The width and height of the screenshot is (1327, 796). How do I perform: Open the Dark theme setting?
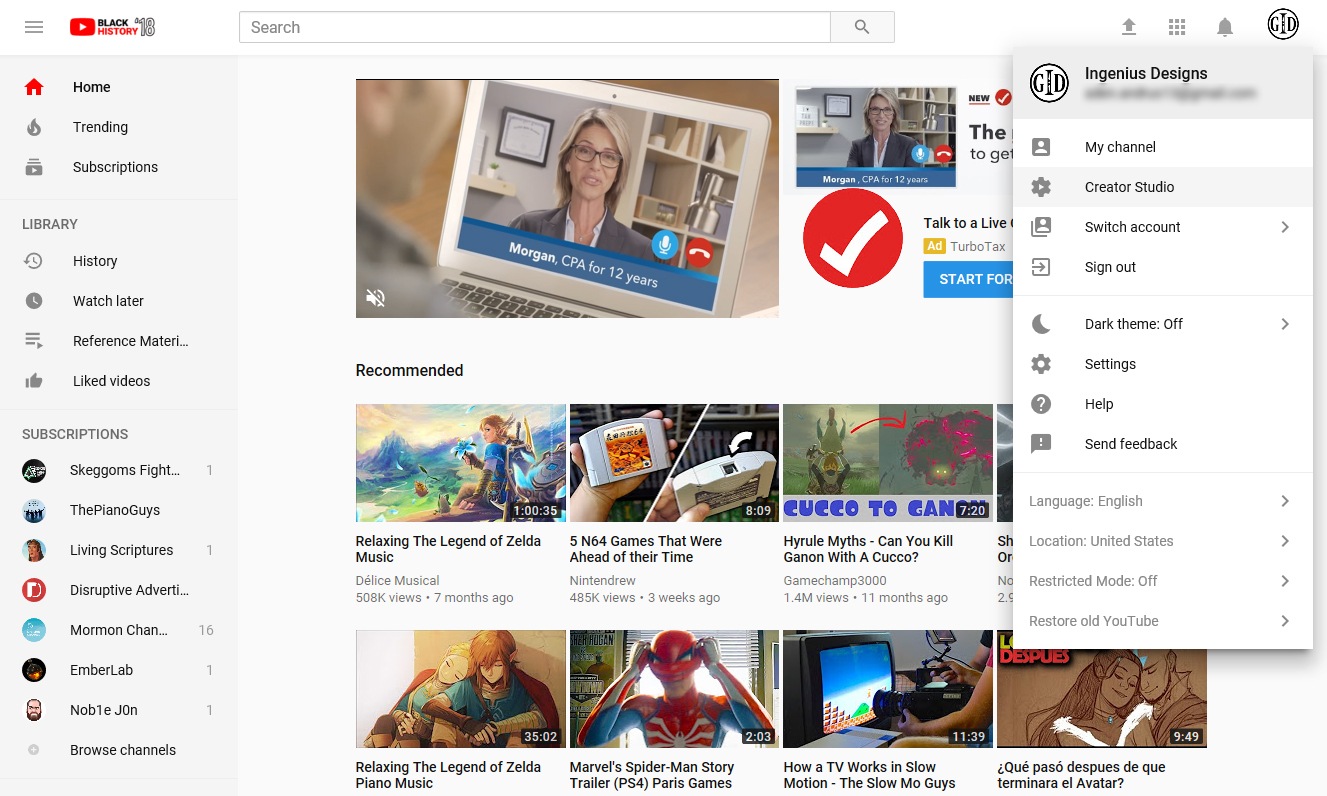pyautogui.click(x=1133, y=324)
